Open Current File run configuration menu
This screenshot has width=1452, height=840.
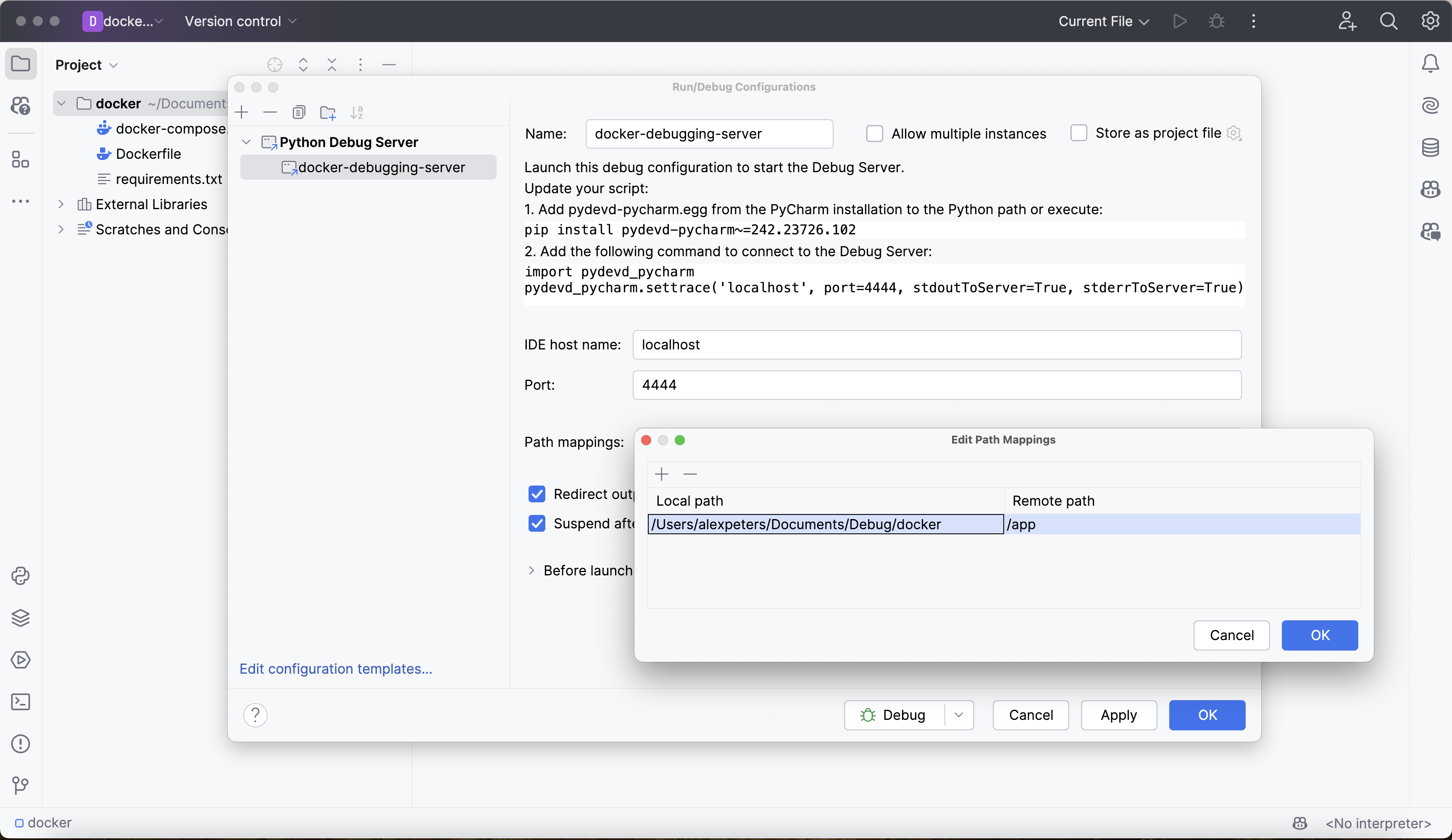point(1103,21)
